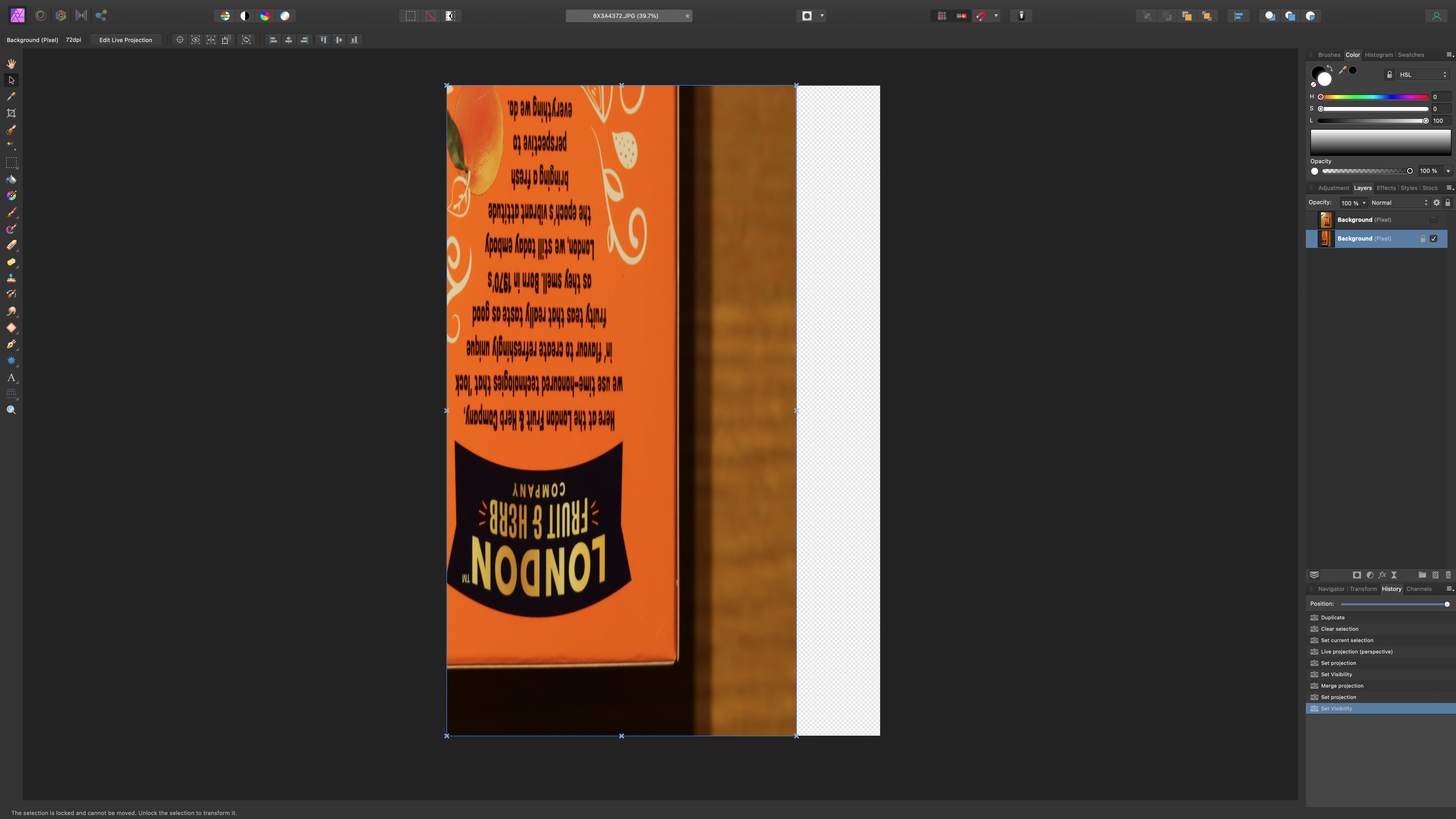The width and height of the screenshot is (1456, 819).
Task: Select the Pen tool
Action: (x=11, y=344)
